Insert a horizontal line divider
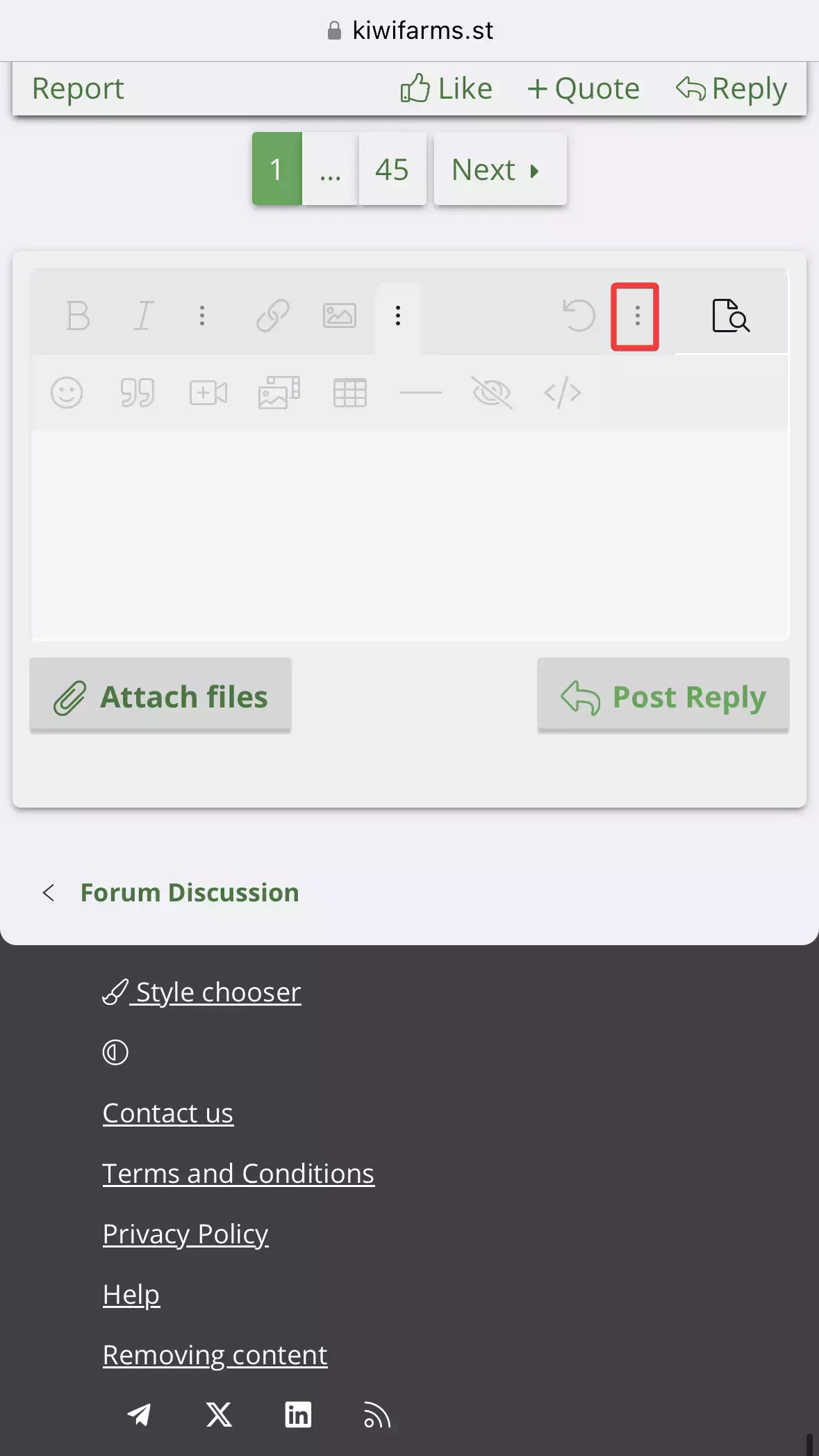The width and height of the screenshot is (819, 1456). tap(421, 393)
